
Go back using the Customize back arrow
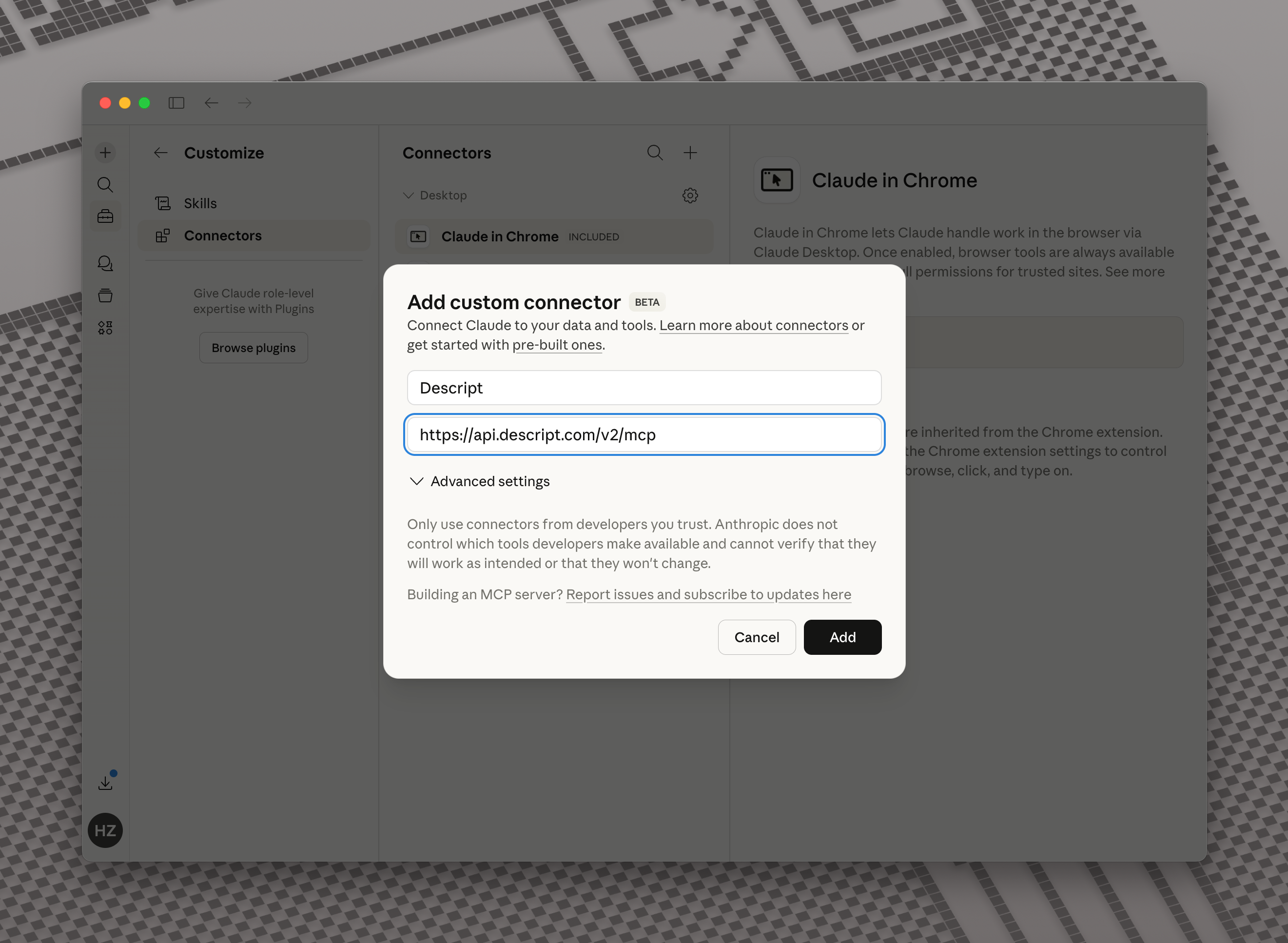[x=160, y=153]
